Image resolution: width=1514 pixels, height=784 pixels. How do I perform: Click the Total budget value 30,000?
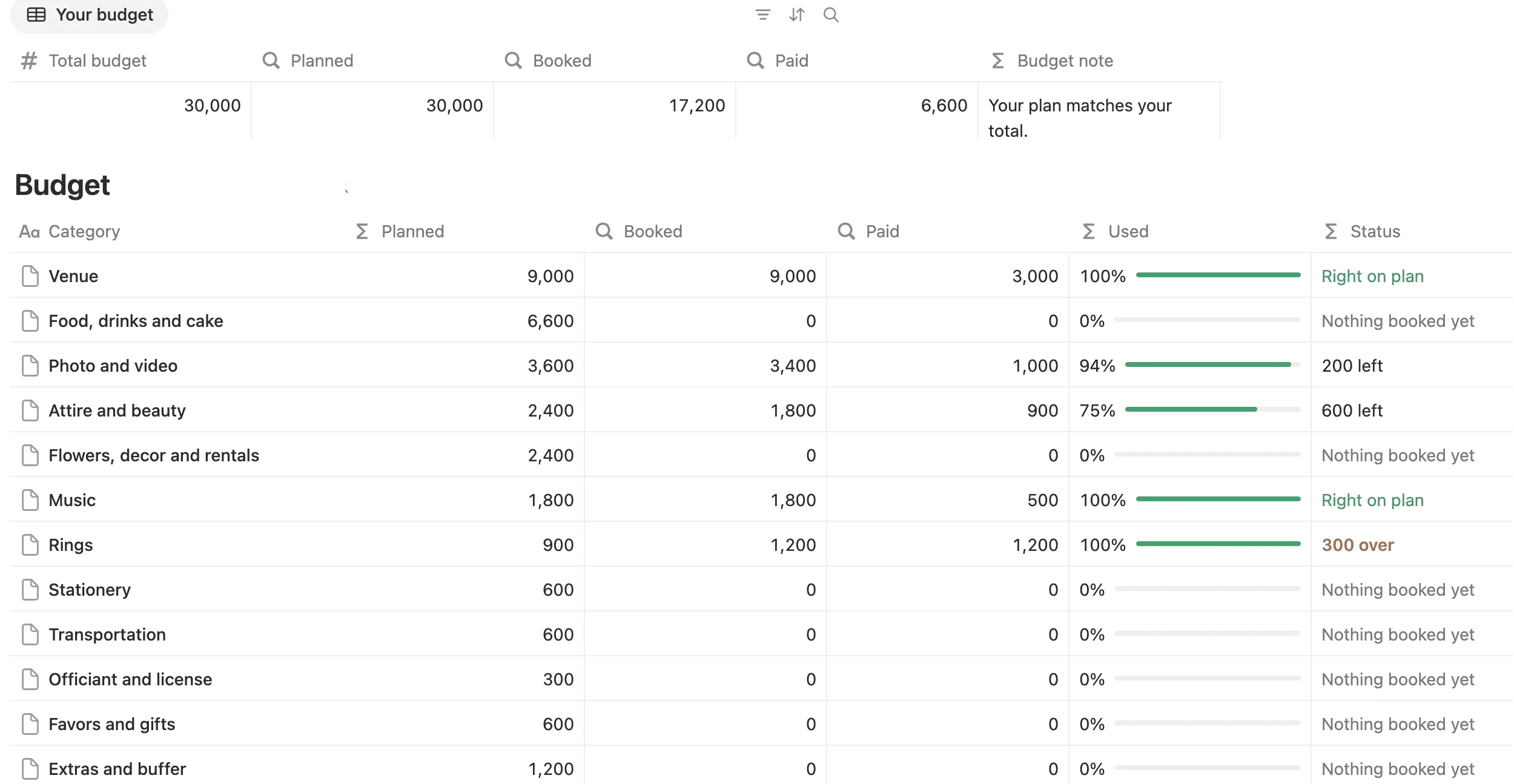tap(212, 105)
